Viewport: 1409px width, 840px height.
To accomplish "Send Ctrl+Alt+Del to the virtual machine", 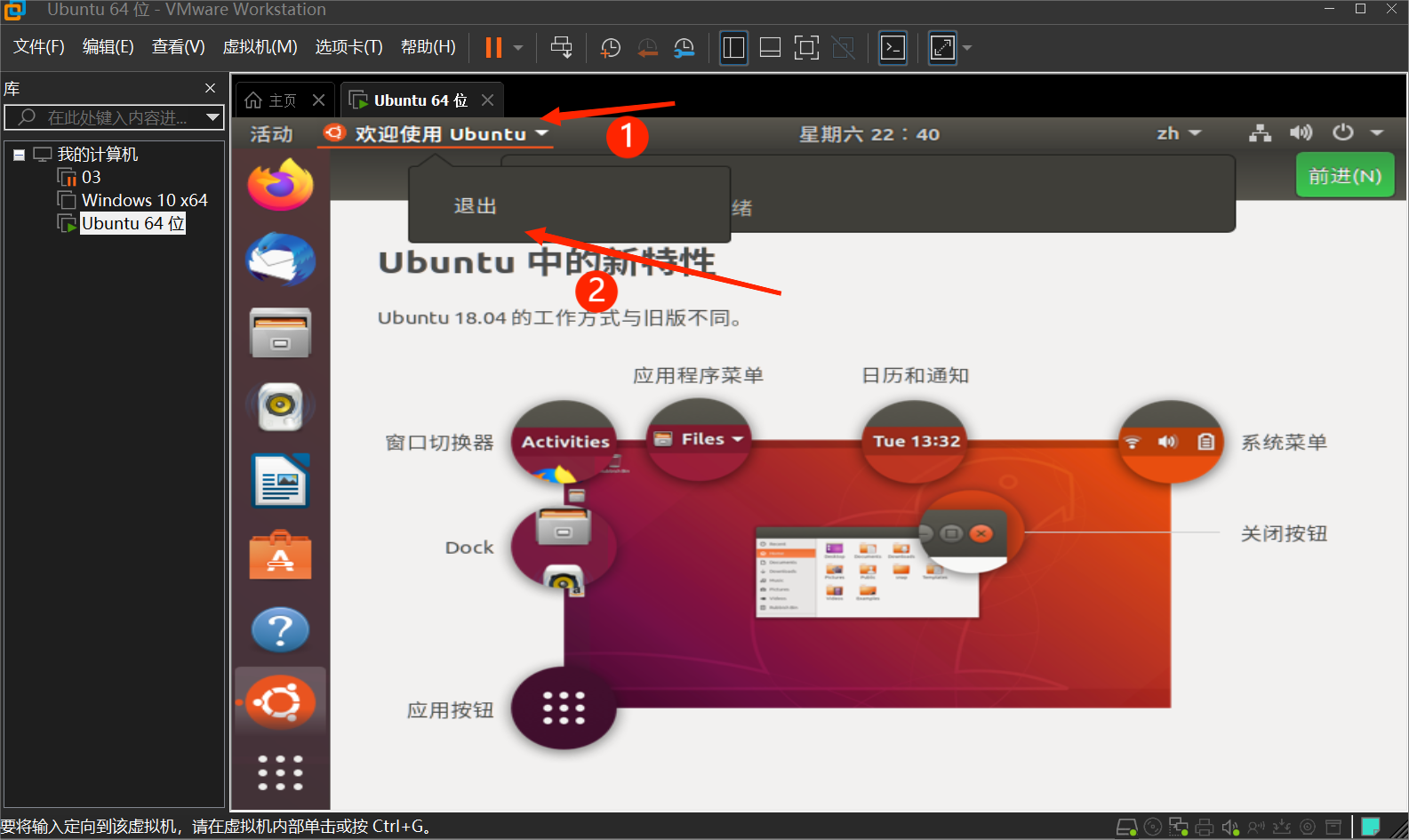I will [562, 47].
